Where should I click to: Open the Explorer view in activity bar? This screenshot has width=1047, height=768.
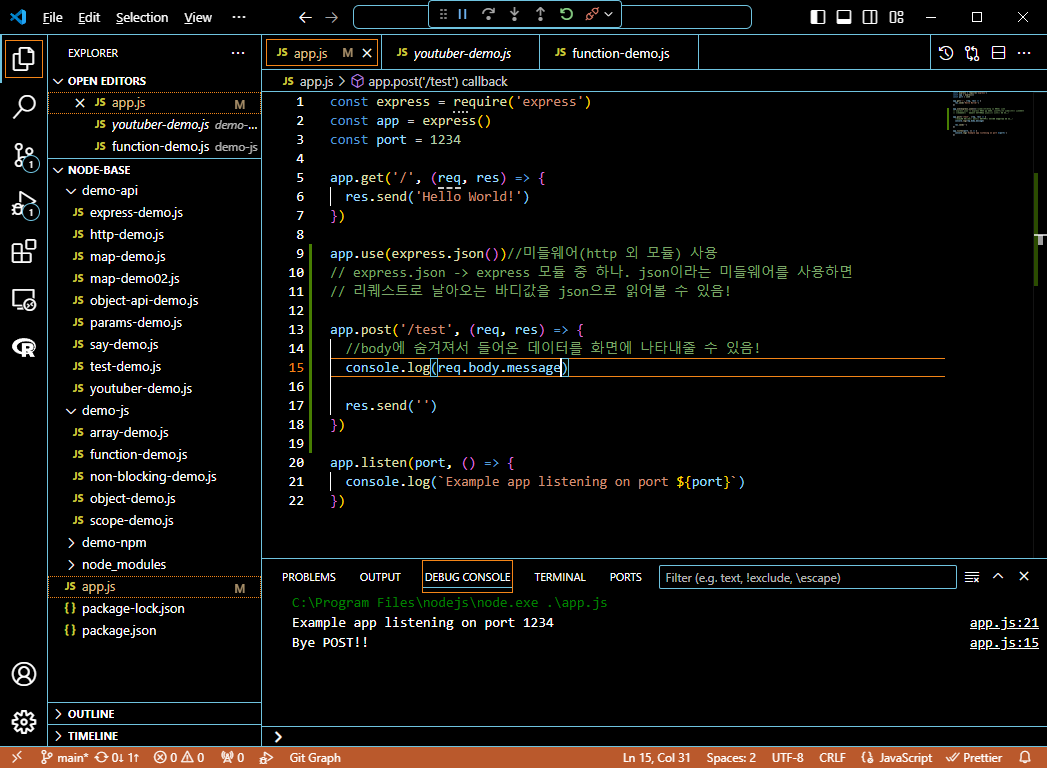[24, 59]
